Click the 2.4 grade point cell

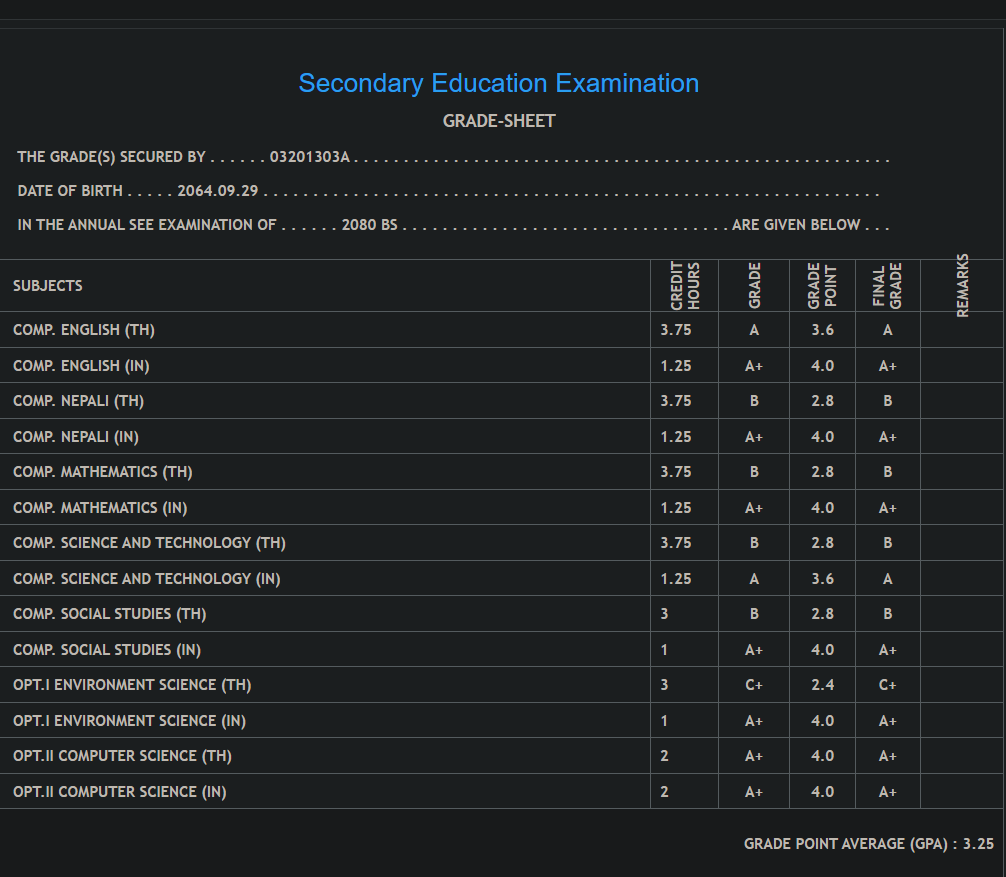tap(822, 685)
